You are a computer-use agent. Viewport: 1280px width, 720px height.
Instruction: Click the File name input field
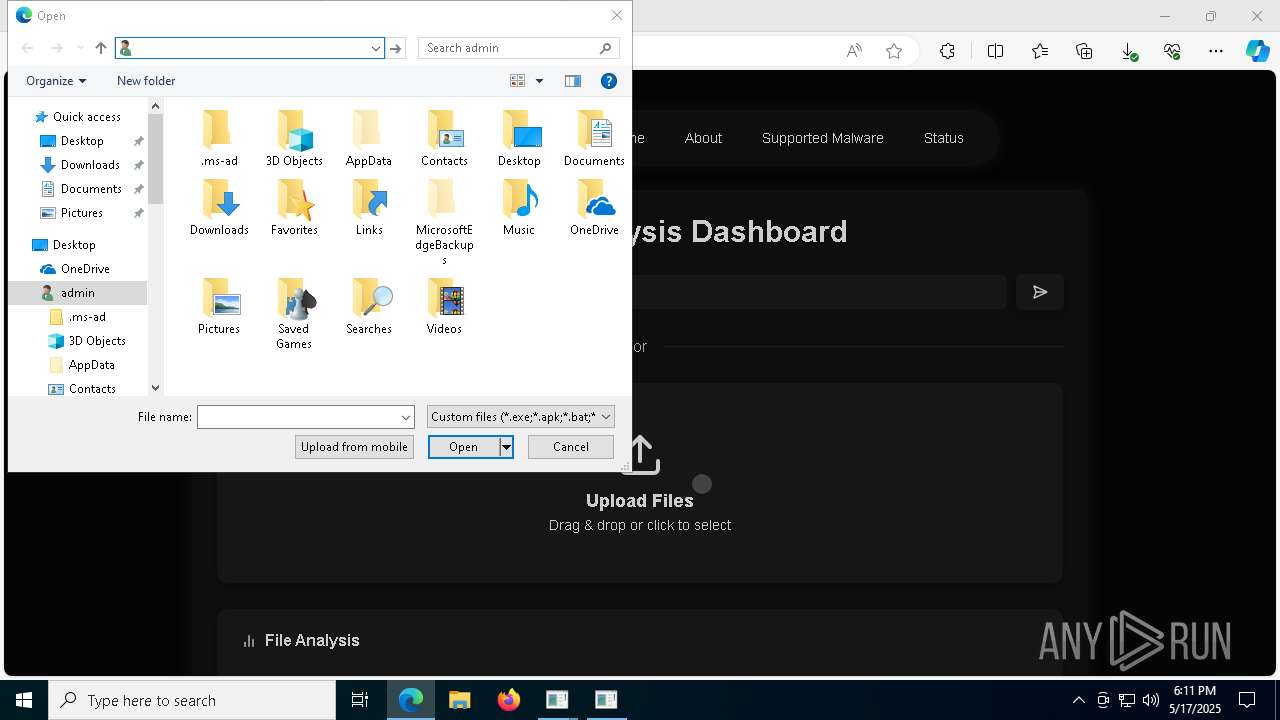pyautogui.click(x=298, y=417)
